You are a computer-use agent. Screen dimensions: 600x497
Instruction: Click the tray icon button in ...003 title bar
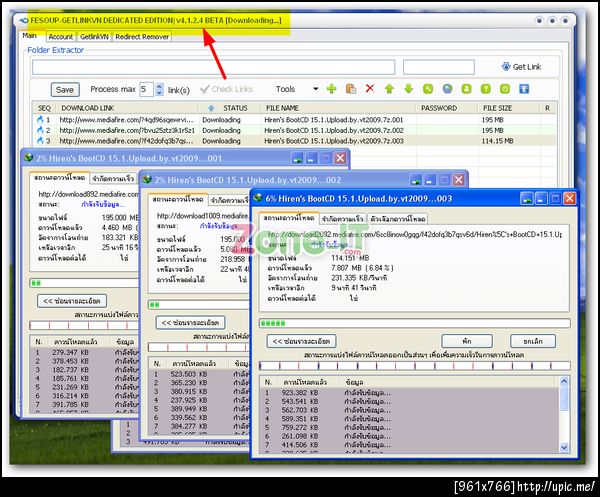click(x=527, y=198)
